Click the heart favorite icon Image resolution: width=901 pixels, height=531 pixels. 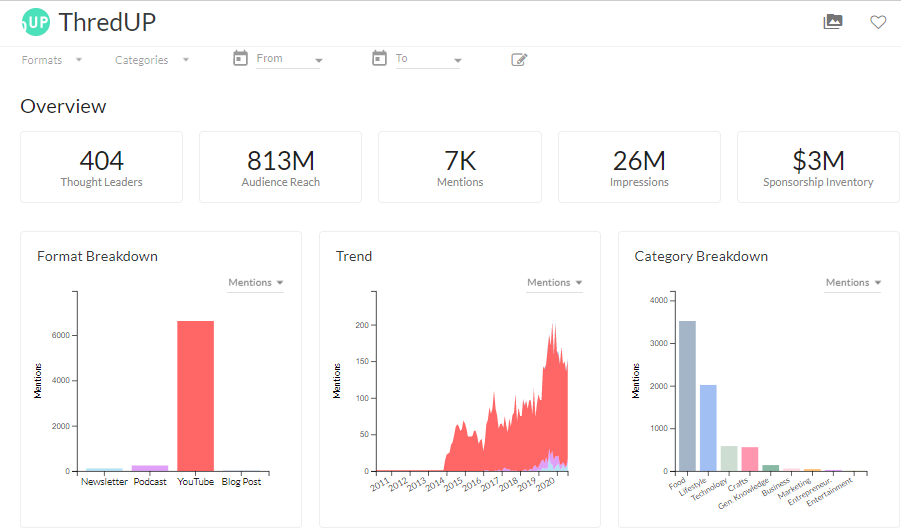878,22
